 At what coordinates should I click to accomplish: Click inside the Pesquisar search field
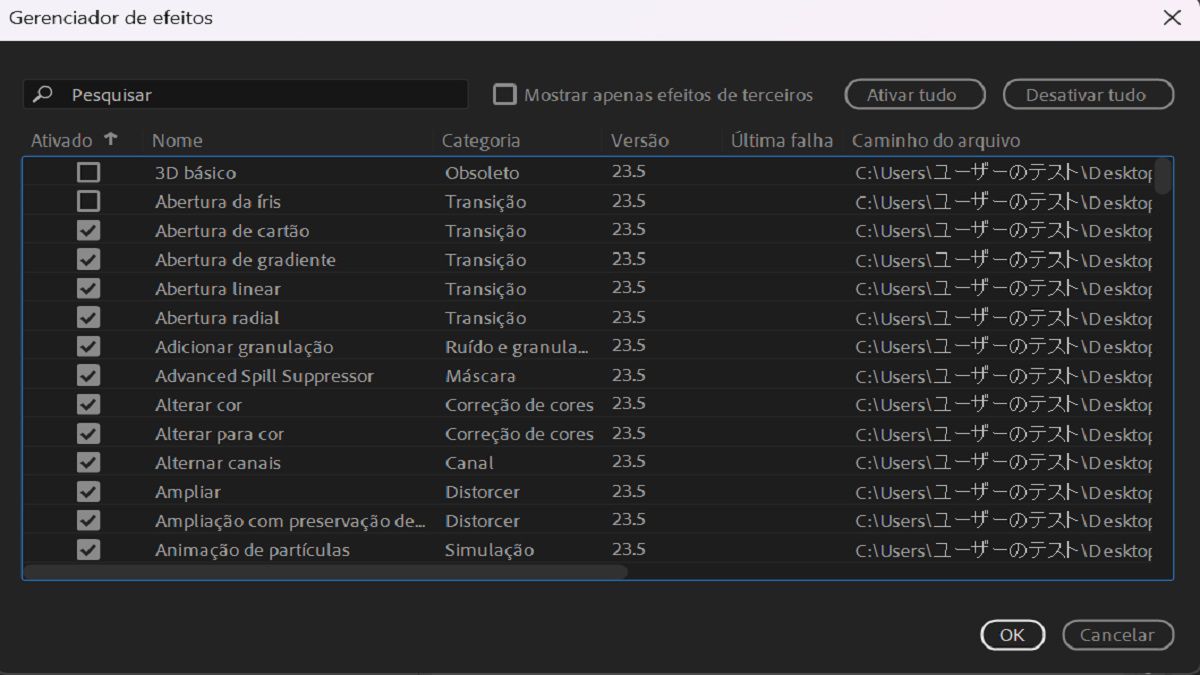click(250, 93)
